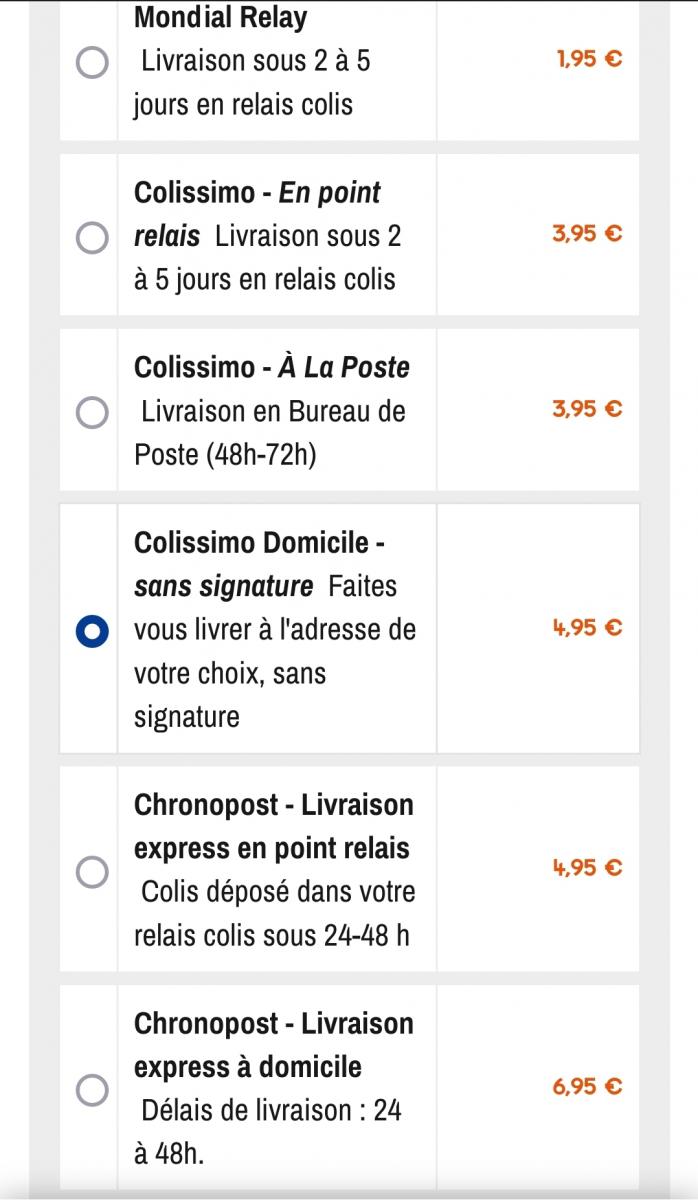Select Chronopost express à domicile radio button
The width and height of the screenshot is (698, 1200).
click(93, 1089)
